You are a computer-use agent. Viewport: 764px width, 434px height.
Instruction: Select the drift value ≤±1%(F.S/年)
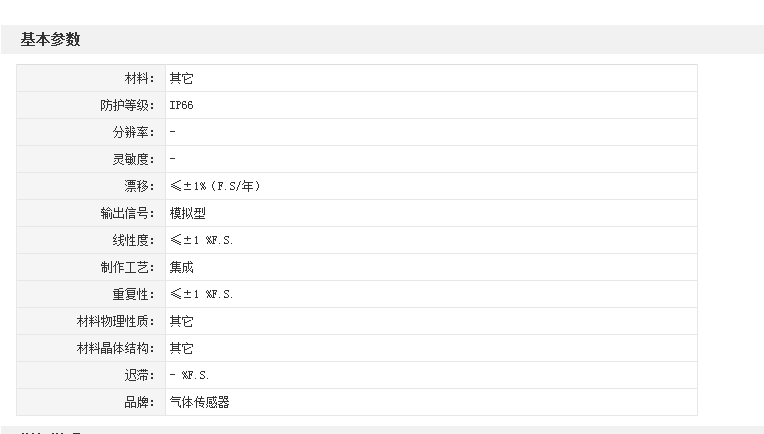tap(215, 186)
